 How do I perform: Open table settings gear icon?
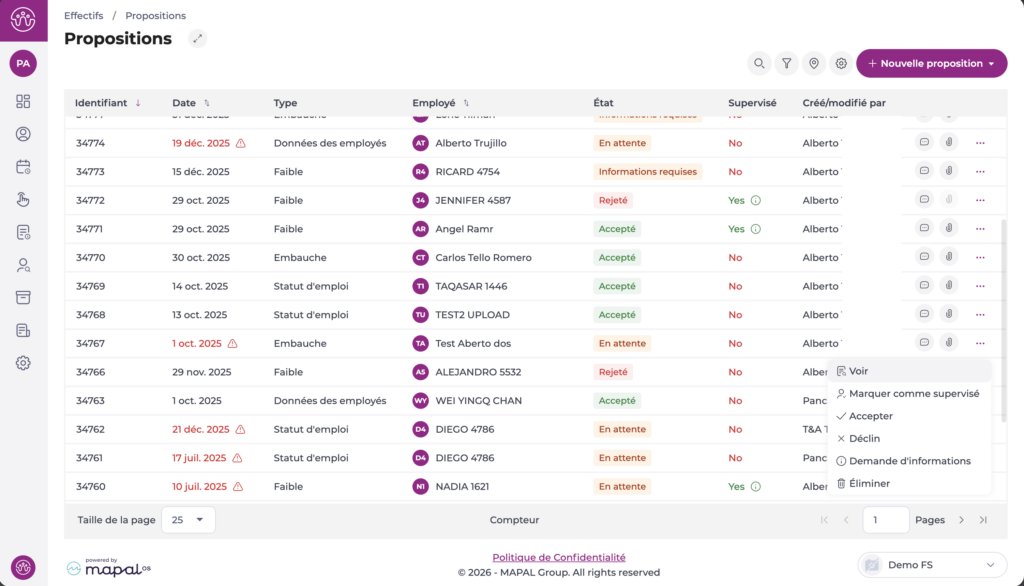pyautogui.click(x=841, y=64)
